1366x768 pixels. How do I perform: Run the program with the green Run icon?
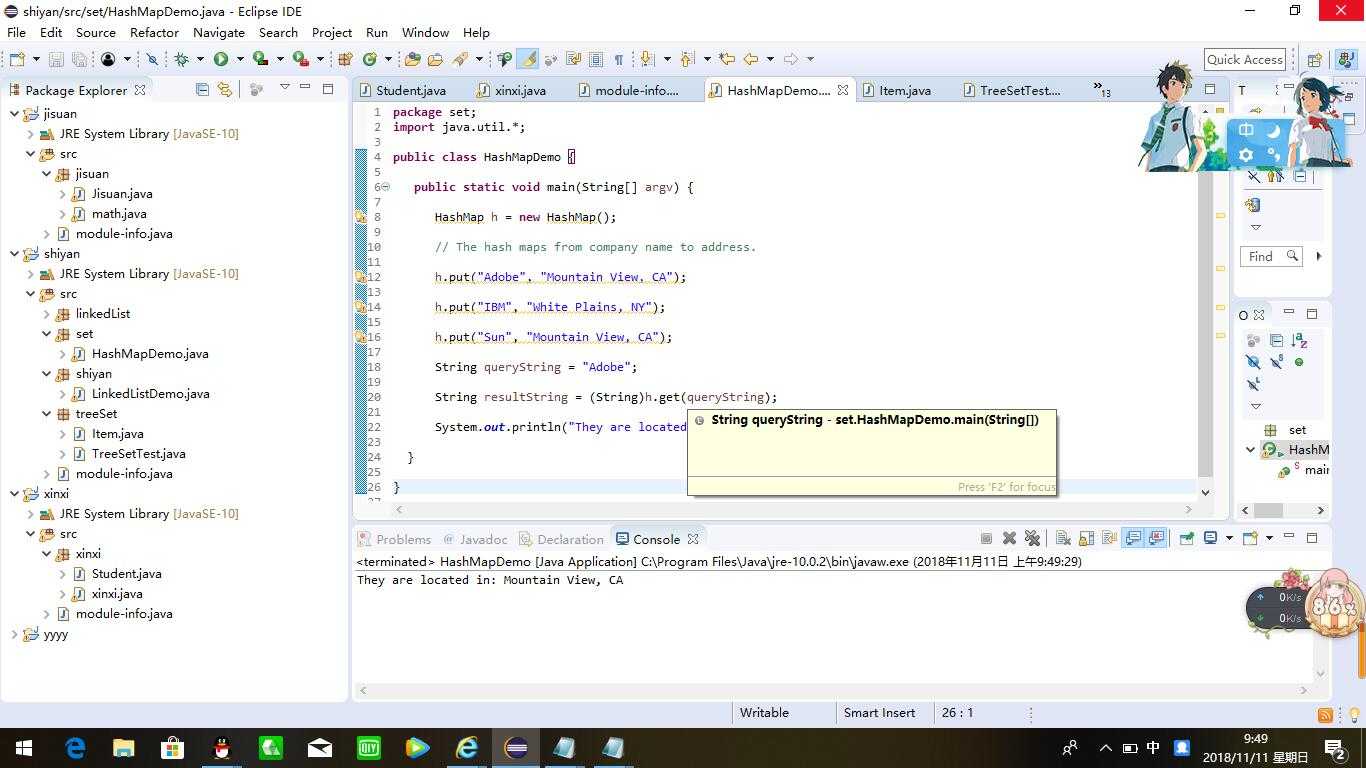221,59
